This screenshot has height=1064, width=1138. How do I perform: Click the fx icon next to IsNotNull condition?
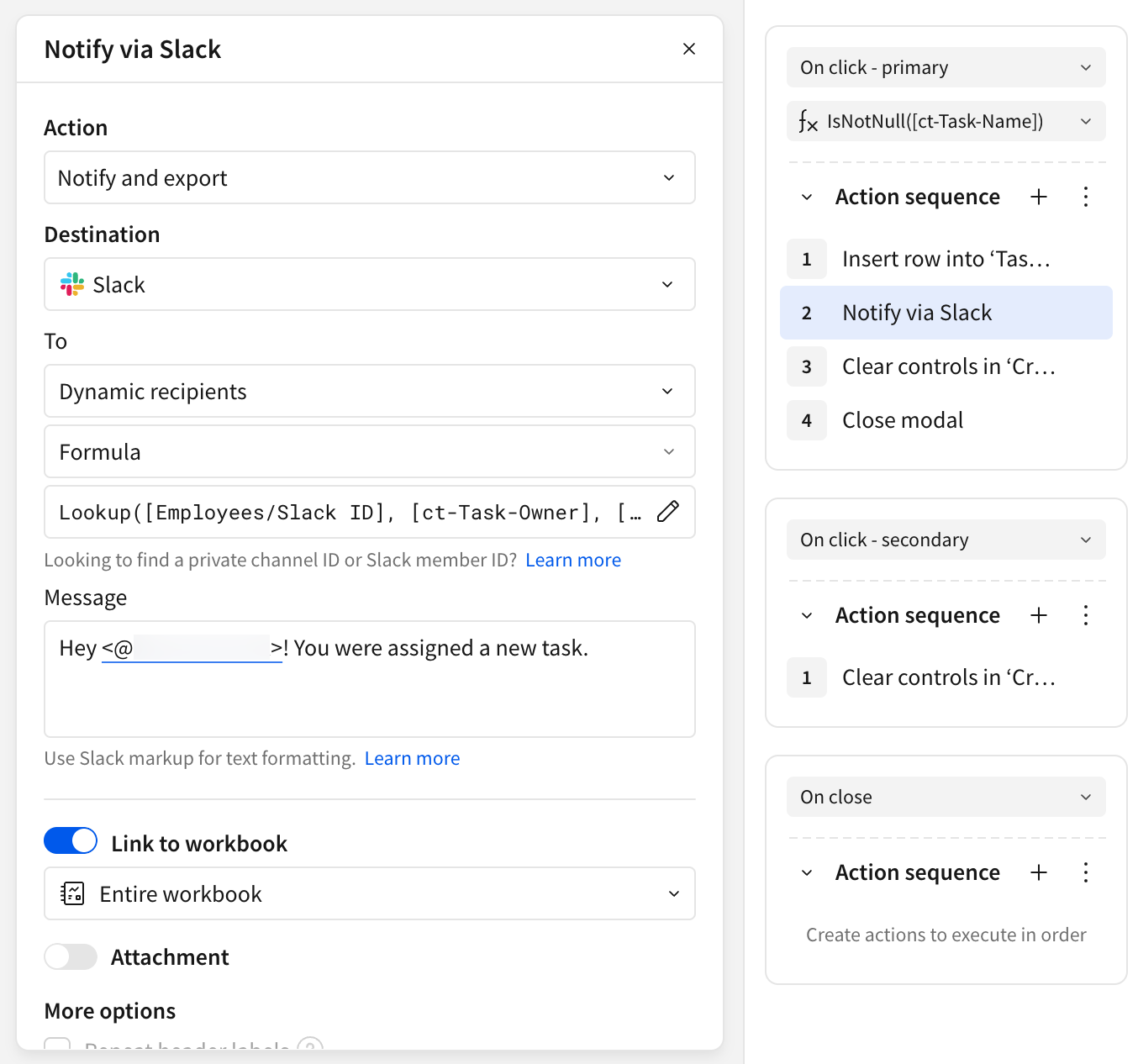tap(808, 121)
